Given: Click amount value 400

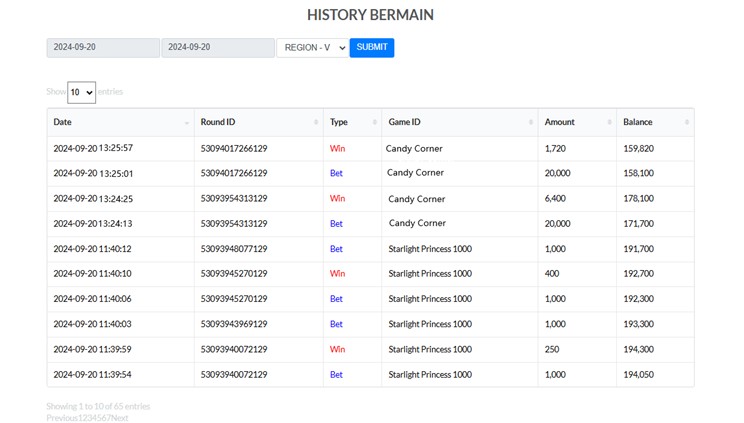Looking at the screenshot, I should point(552,273).
